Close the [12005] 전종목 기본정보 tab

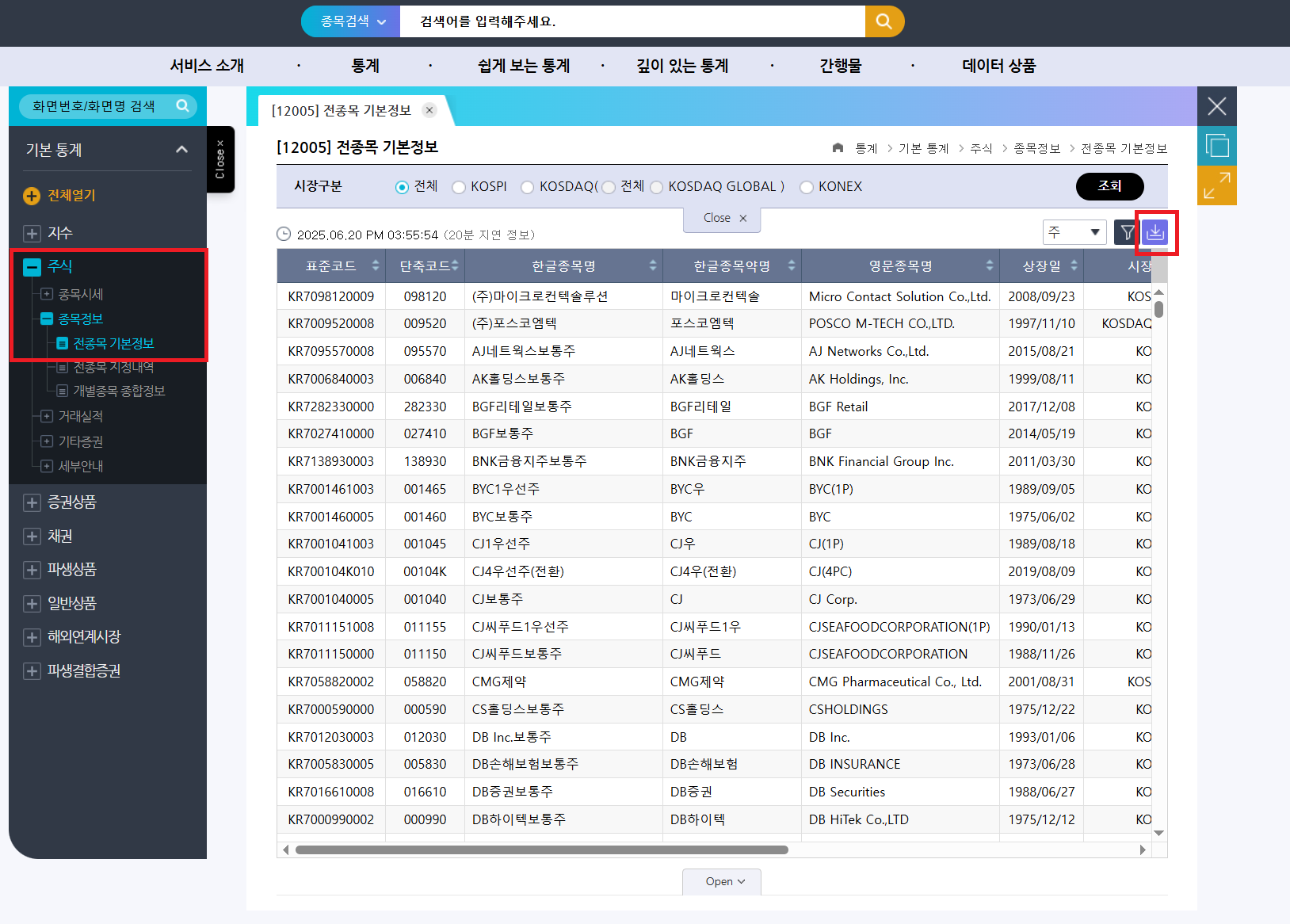point(429,110)
